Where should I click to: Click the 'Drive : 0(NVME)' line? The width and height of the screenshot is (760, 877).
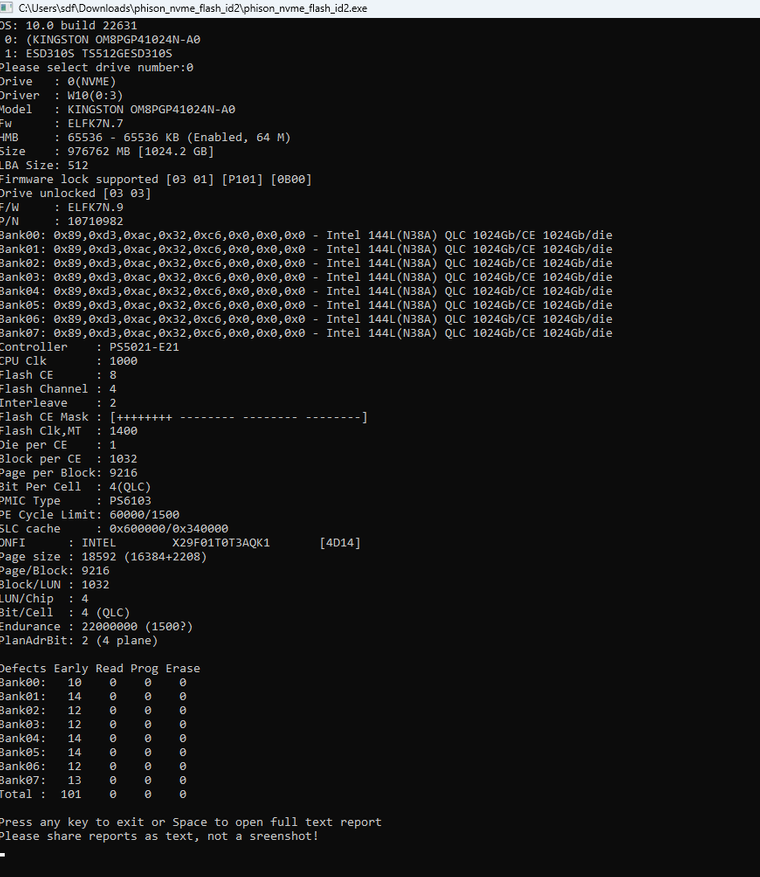[58, 82]
